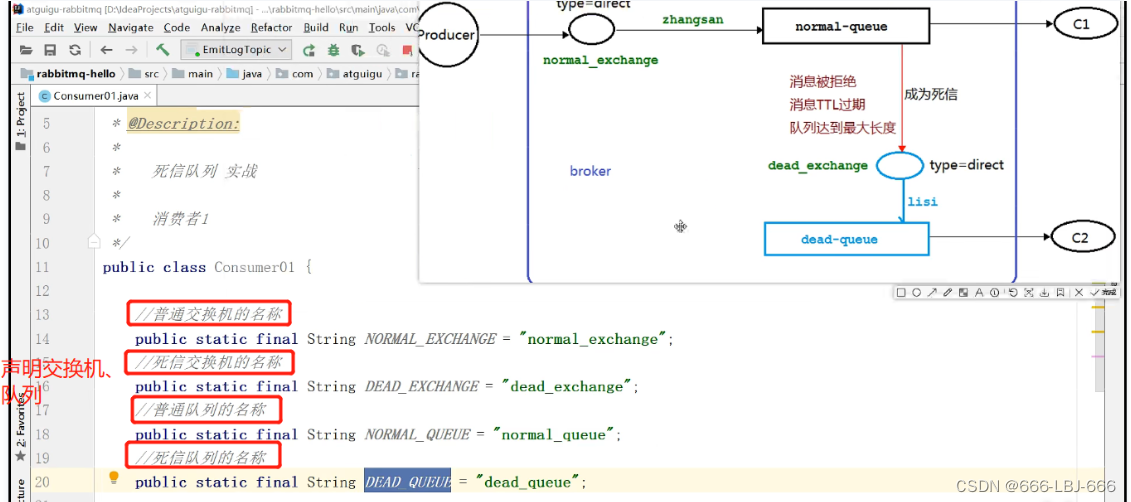Click the highlighted DEAD_QUEUE identifier
The image size is (1131, 502).
pyautogui.click(x=408, y=481)
